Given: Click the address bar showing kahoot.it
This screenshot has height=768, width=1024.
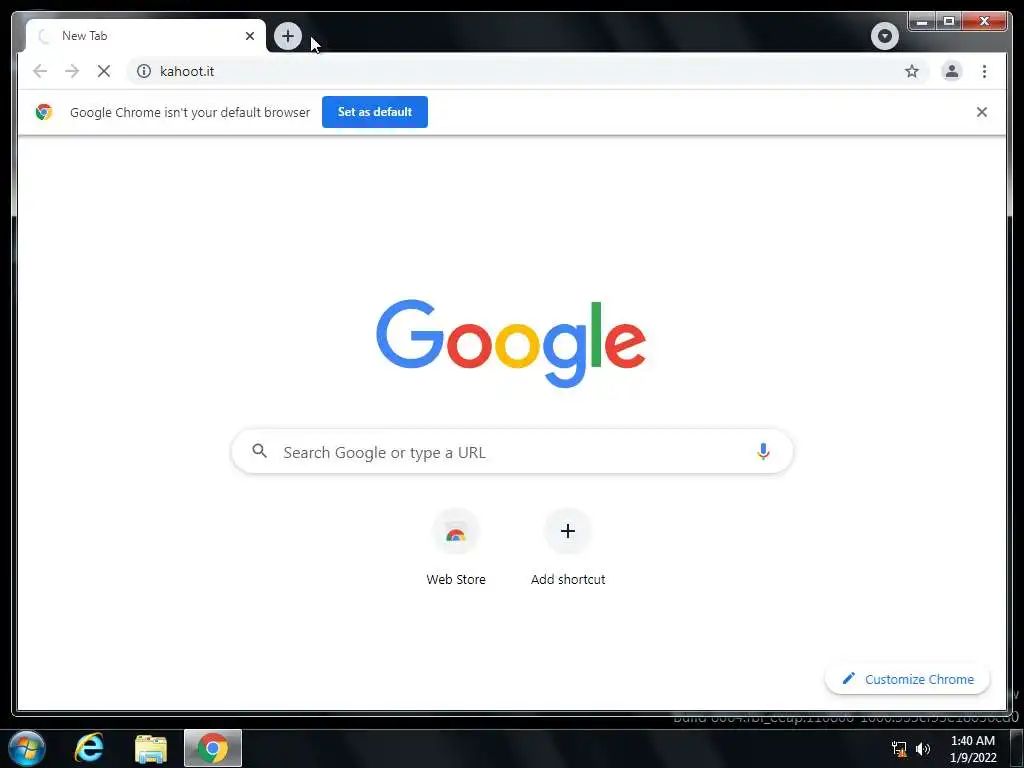Looking at the screenshot, I should pyautogui.click(x=528, y=71).
